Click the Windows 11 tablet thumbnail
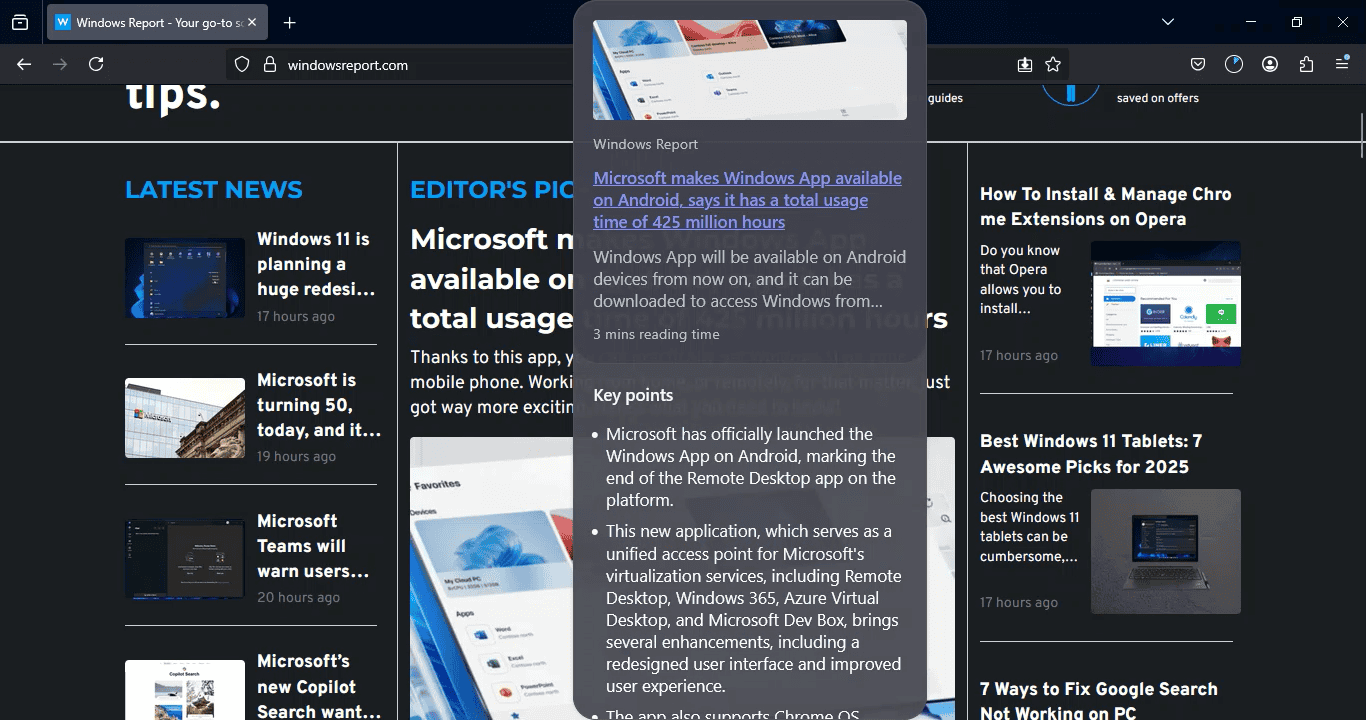 (x=1166, y=551)
